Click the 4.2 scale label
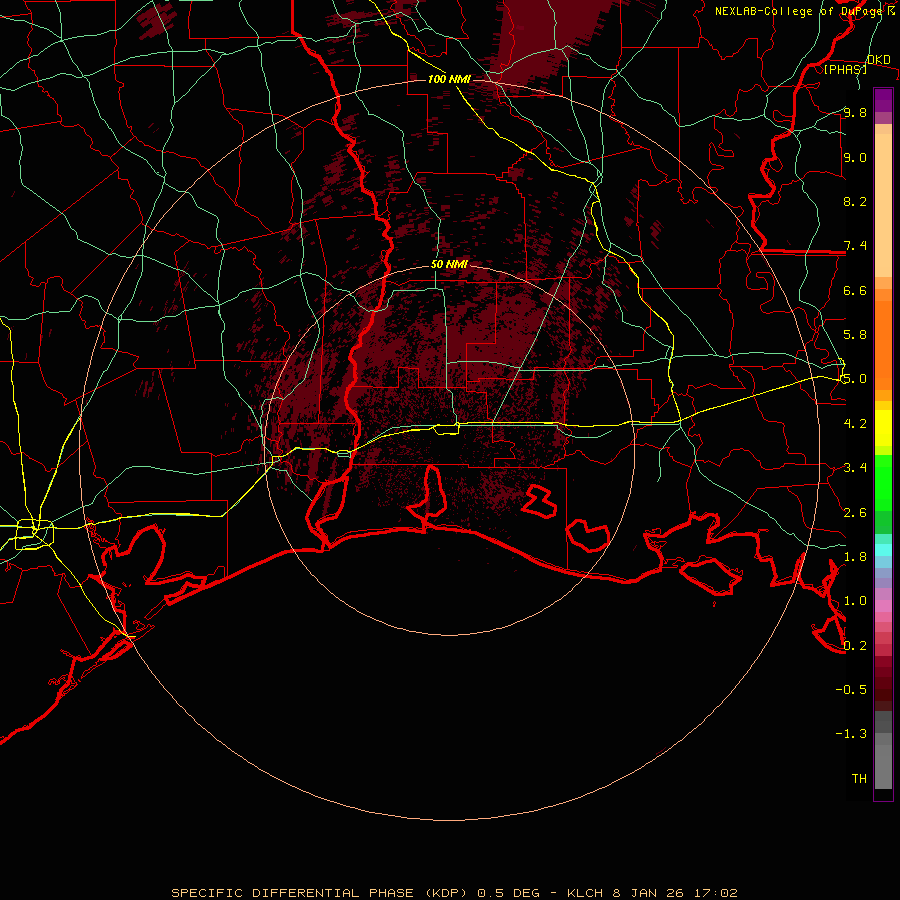 coord(855,424)
